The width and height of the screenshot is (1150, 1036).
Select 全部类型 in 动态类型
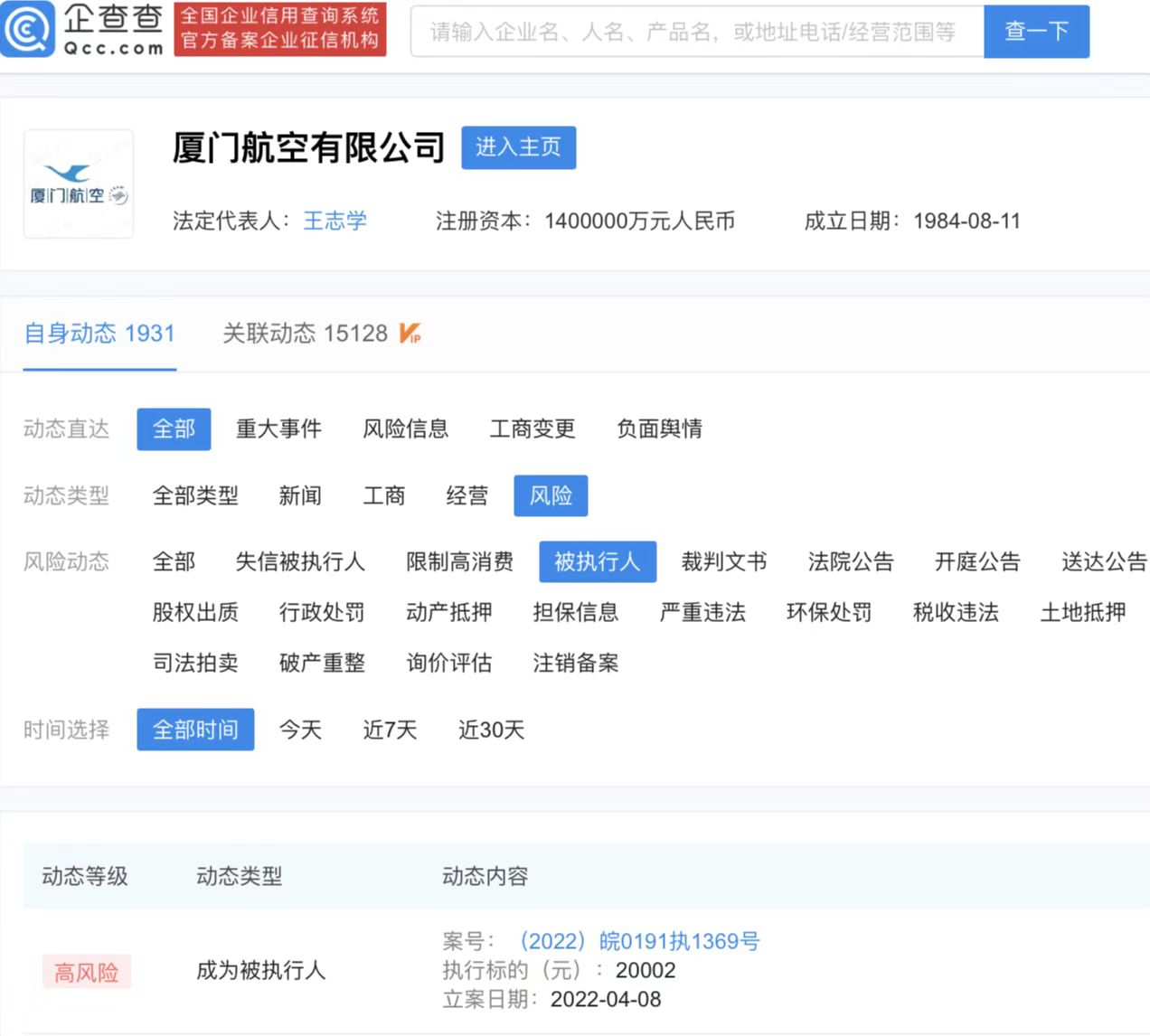click(195, 495)
